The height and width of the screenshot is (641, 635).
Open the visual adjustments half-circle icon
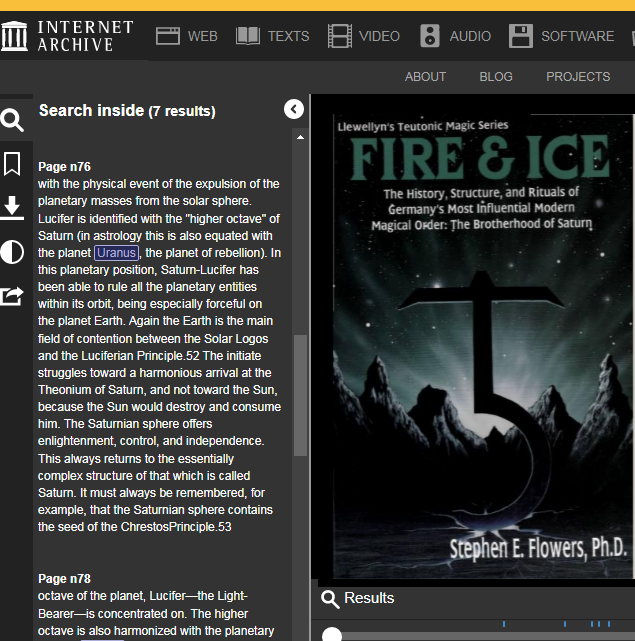click(12, 252)
